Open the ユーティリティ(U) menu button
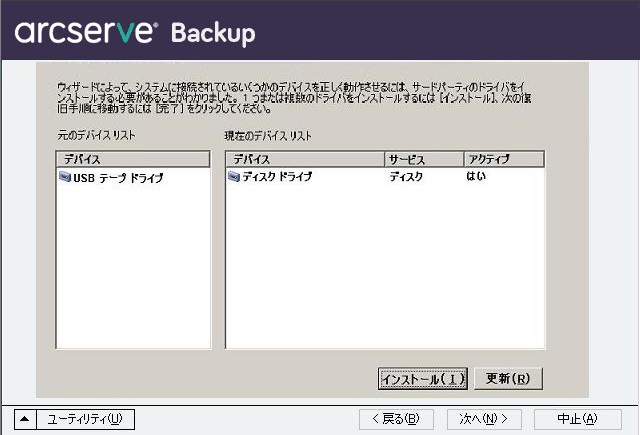 tap(85, 419)
